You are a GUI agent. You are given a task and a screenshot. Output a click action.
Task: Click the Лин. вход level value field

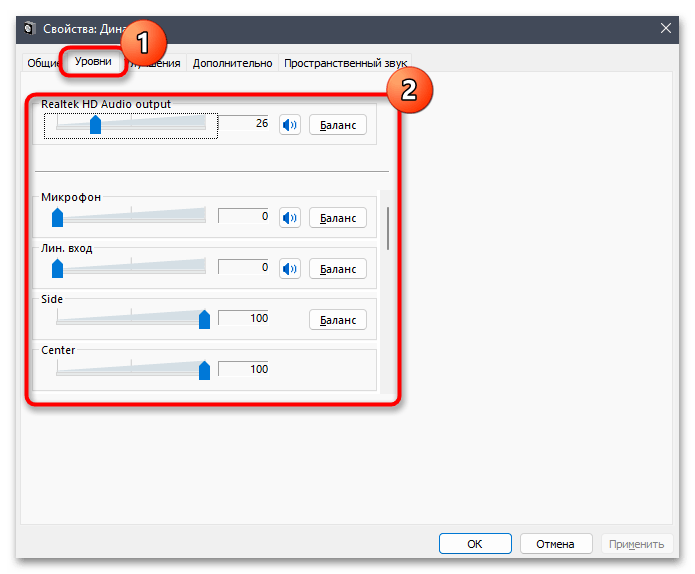click(243, 267)
